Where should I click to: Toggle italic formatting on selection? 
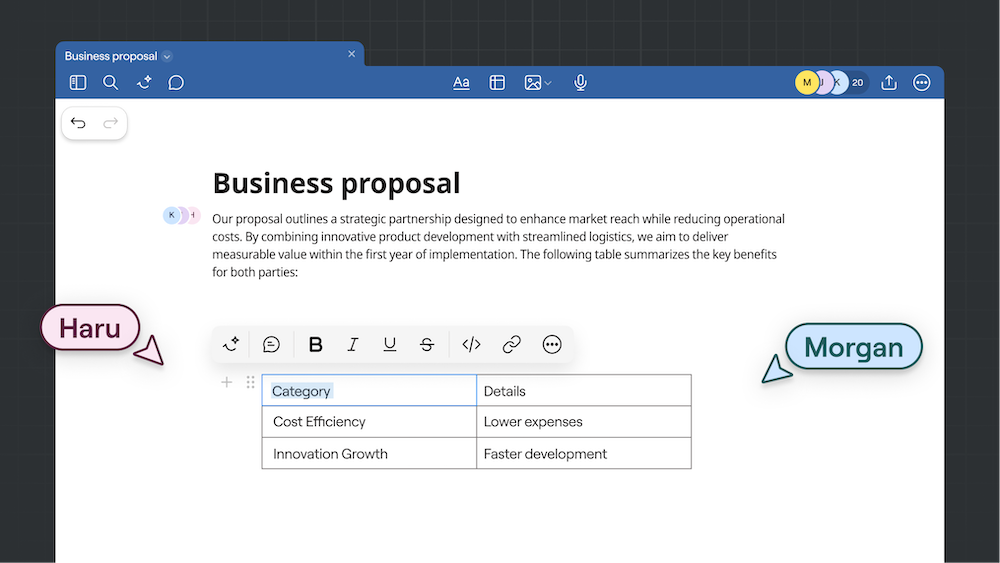(x=352, y=345)
